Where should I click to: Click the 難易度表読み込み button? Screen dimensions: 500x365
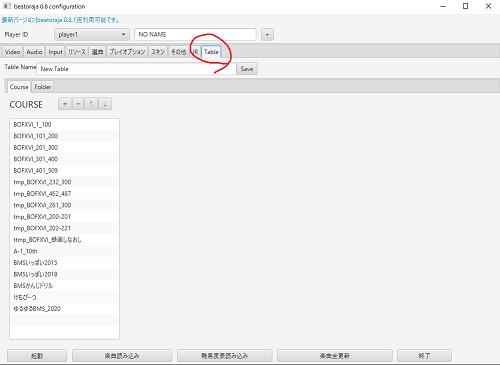[x=225, y=356]
